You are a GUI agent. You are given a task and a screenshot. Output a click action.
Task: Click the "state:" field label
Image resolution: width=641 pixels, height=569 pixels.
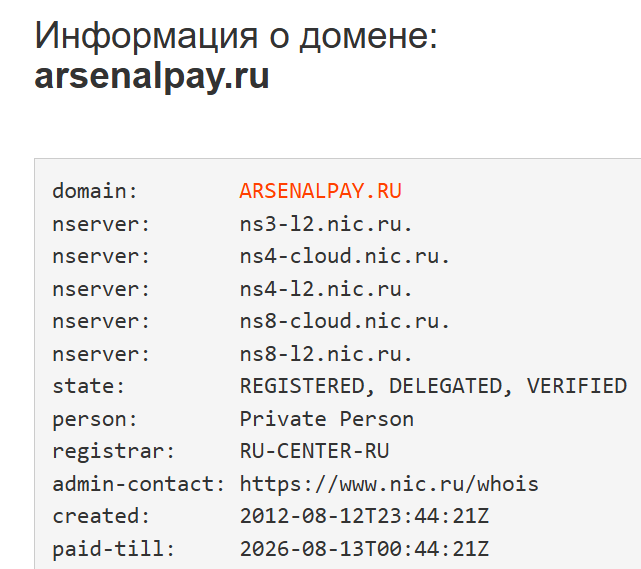pos(89,386)
